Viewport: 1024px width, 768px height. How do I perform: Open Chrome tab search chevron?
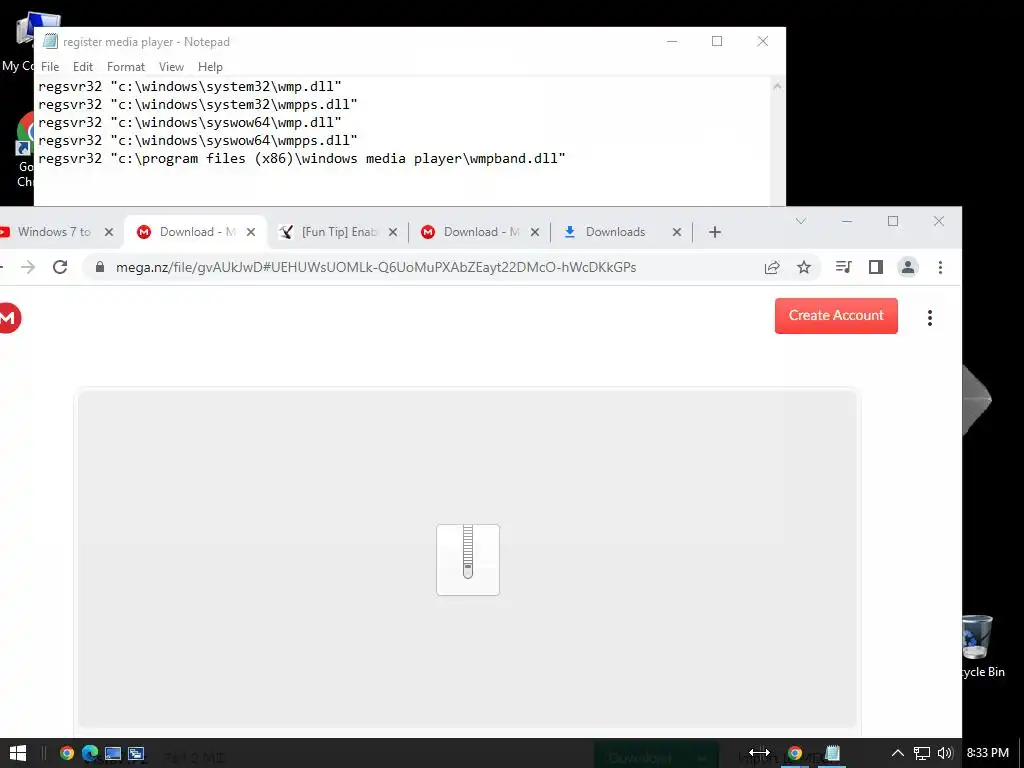(801, 221)
